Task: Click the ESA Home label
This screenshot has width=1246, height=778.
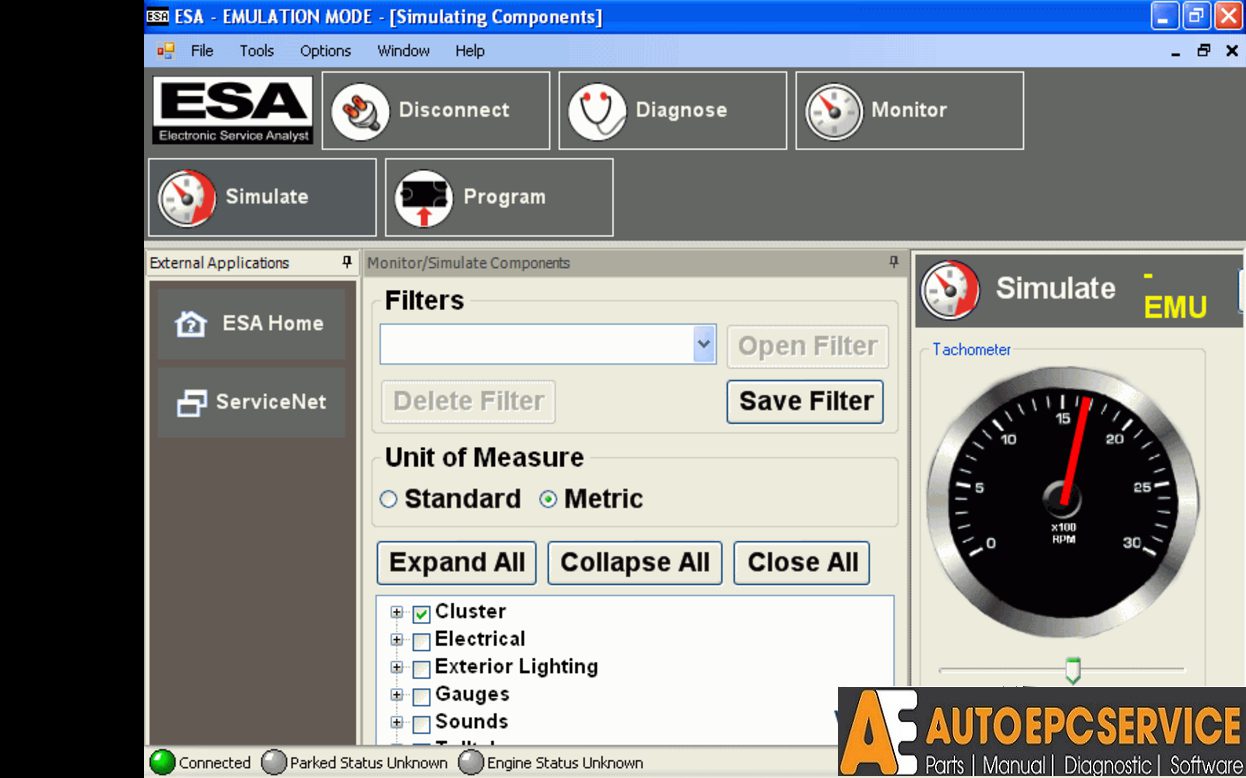Action: (x=273, y=323)
